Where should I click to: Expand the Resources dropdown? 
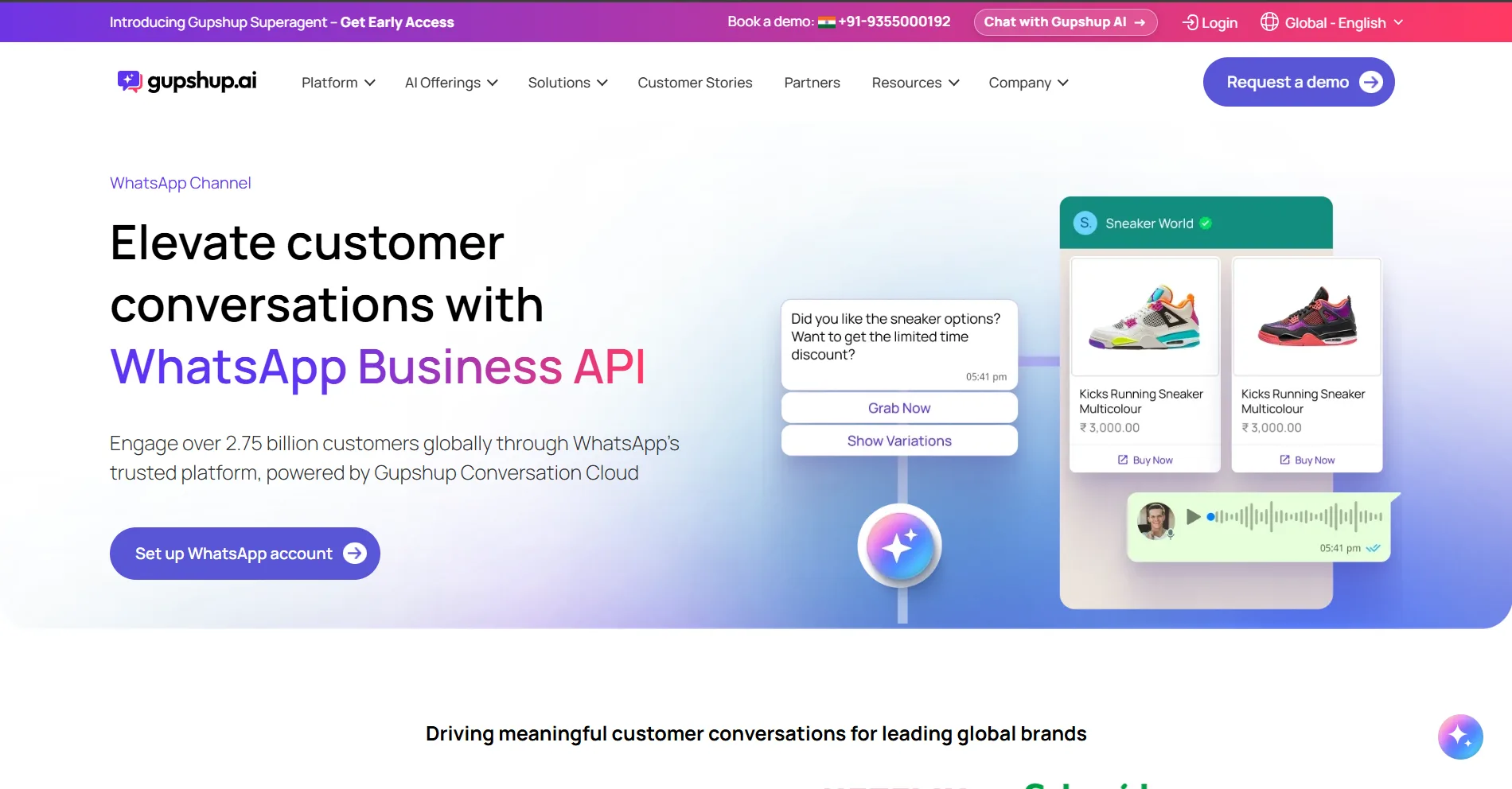915,83
